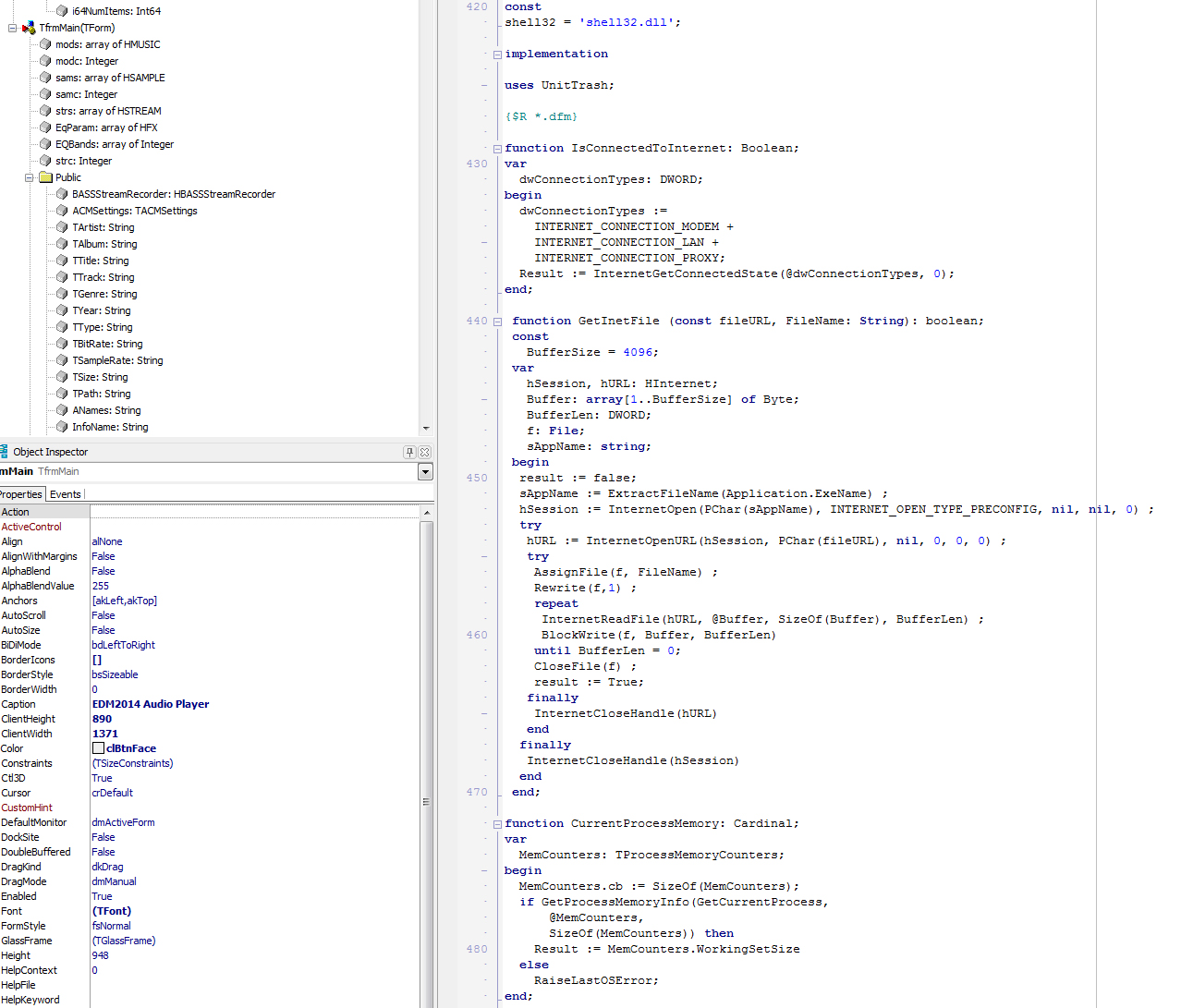This screenshot has width=1181, height=1008.
Task: Click the field icon for EqParam: array of HFX
Action: 45,128
